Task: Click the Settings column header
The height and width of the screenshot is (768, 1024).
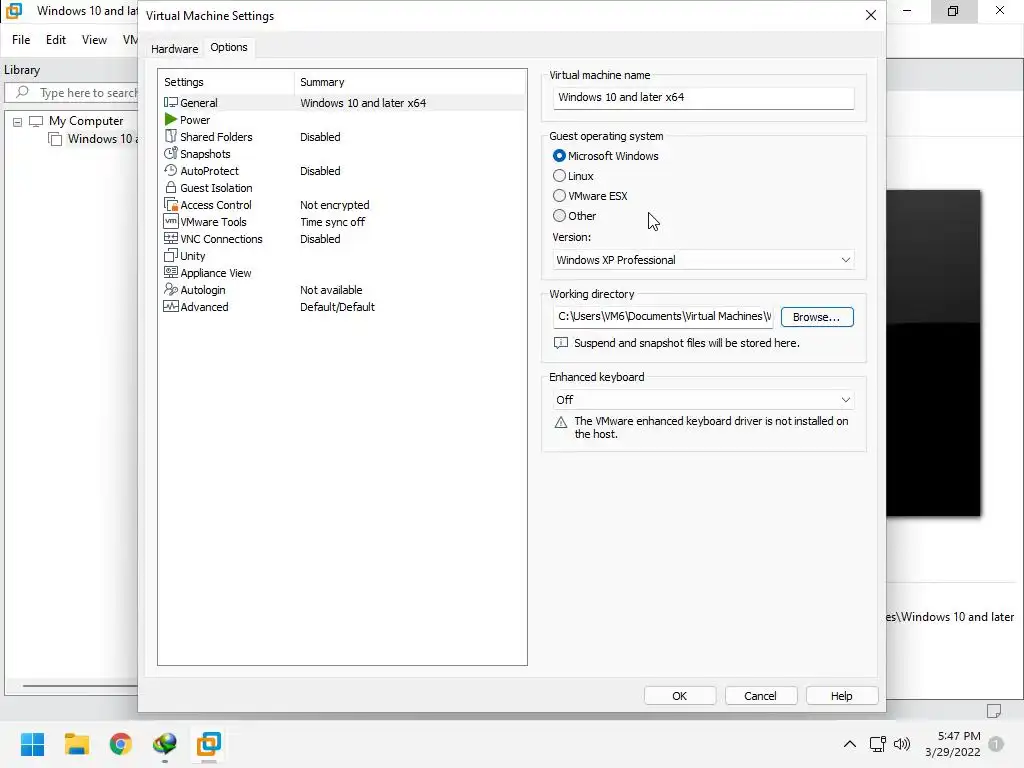Action: (x=226, y=82)
